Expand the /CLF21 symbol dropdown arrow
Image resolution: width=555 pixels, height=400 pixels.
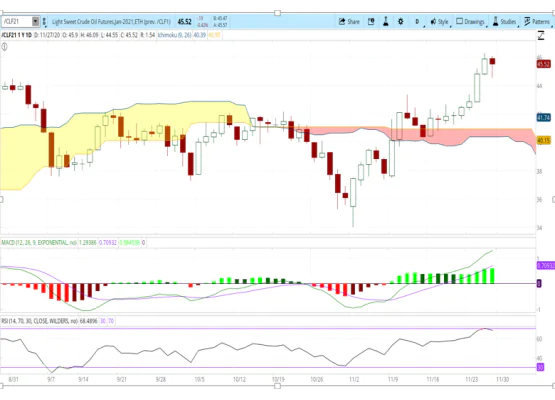pyautogui.click(x=35, y=22)
